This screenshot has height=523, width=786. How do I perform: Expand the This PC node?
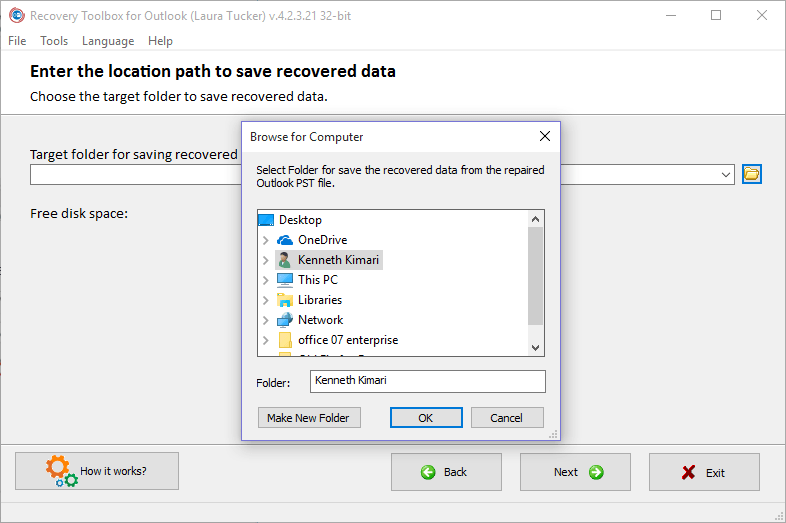tap(266, 280)
